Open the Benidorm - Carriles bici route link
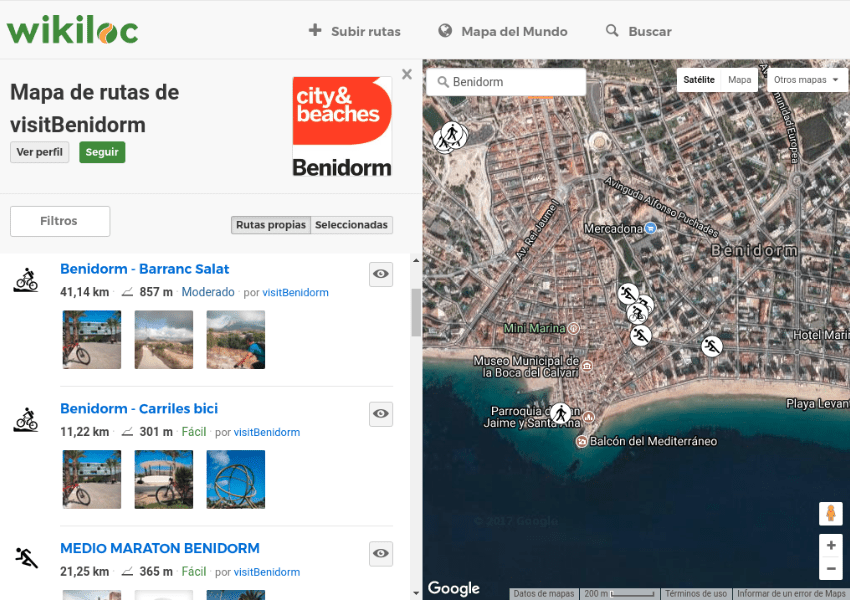850x600 pixels. [139, 409]
